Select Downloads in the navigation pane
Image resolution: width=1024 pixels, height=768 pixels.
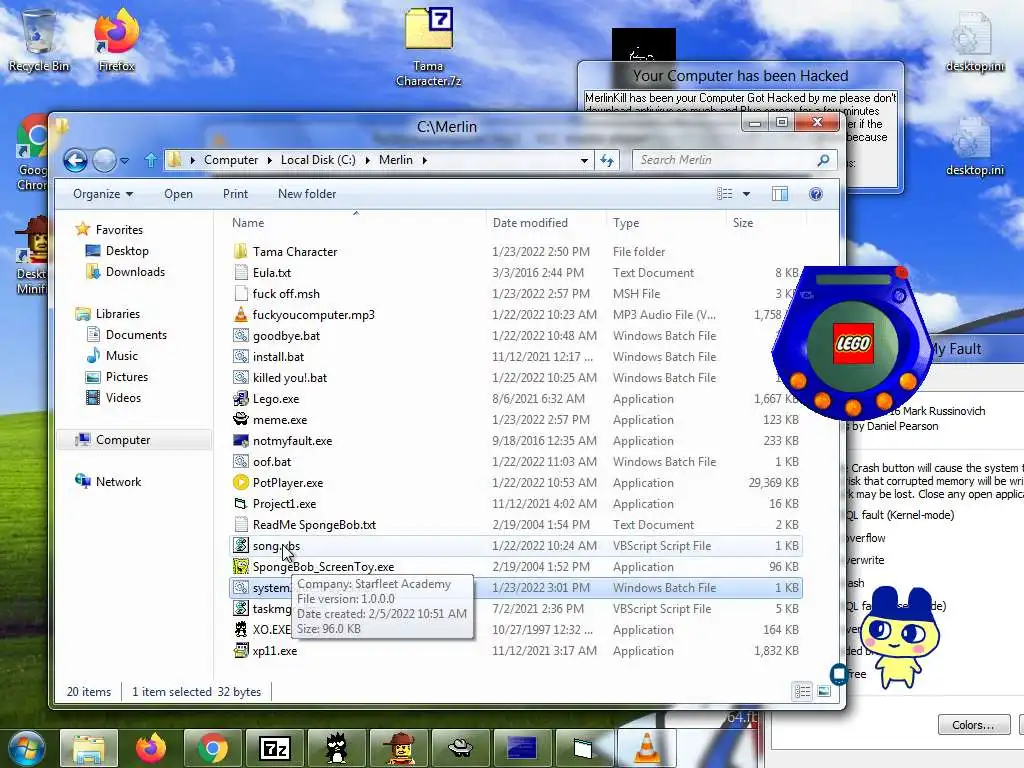click(135, 272)
